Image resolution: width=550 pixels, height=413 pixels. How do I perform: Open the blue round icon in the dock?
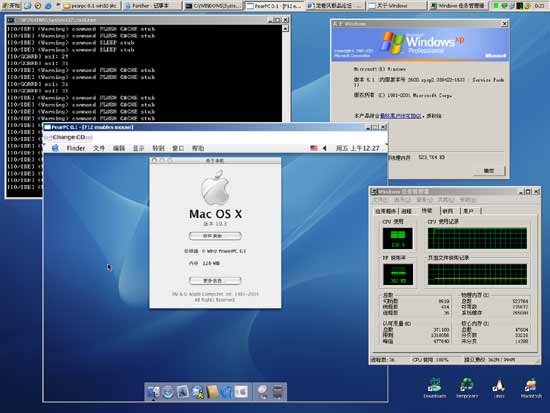pyautogui.click(x=227, y=392)
